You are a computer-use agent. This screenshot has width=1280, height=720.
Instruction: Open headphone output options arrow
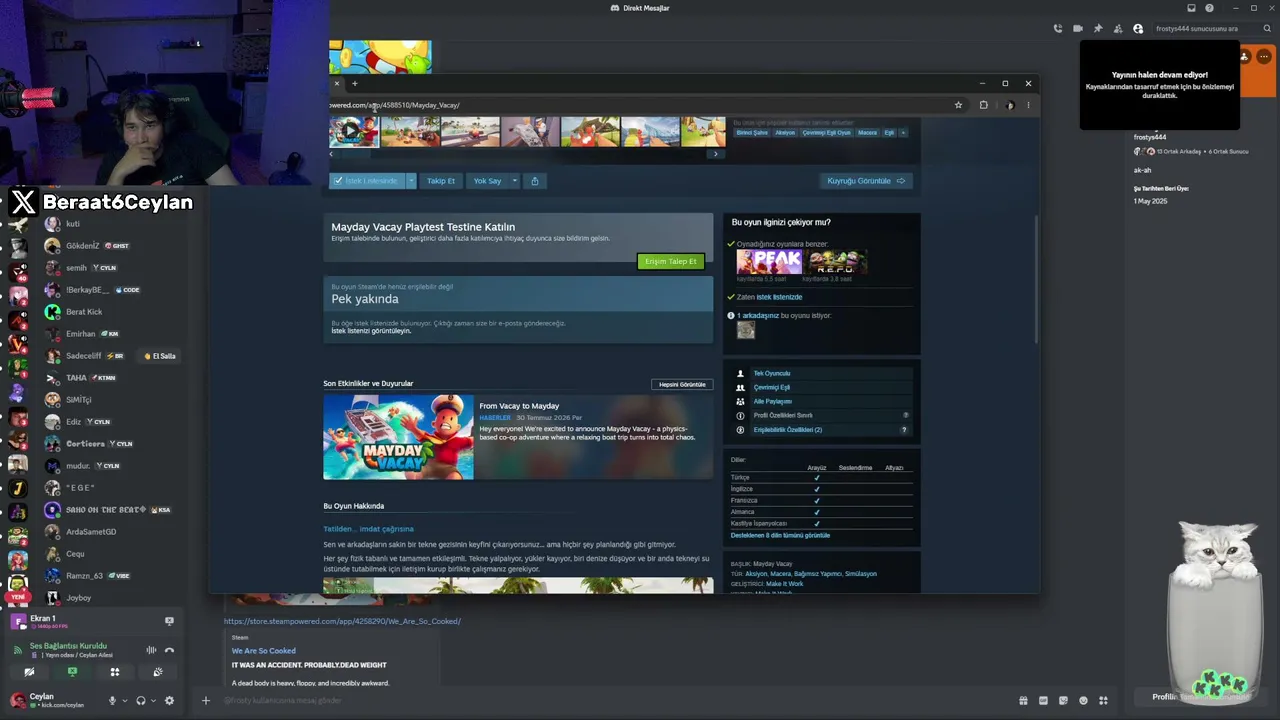[153, 701]
